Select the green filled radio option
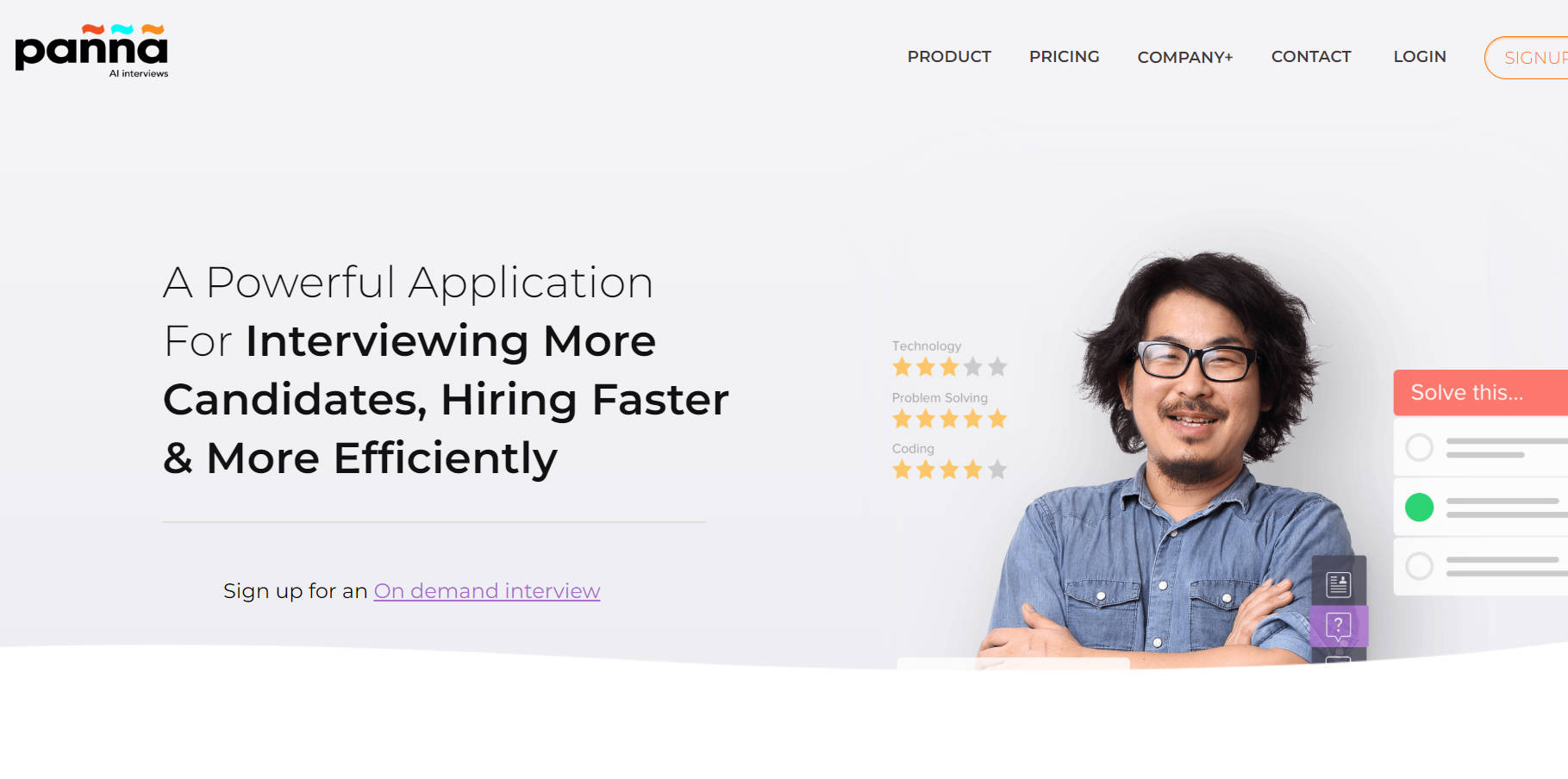This screenshot has height=779, width=1568. [1419, 508]
